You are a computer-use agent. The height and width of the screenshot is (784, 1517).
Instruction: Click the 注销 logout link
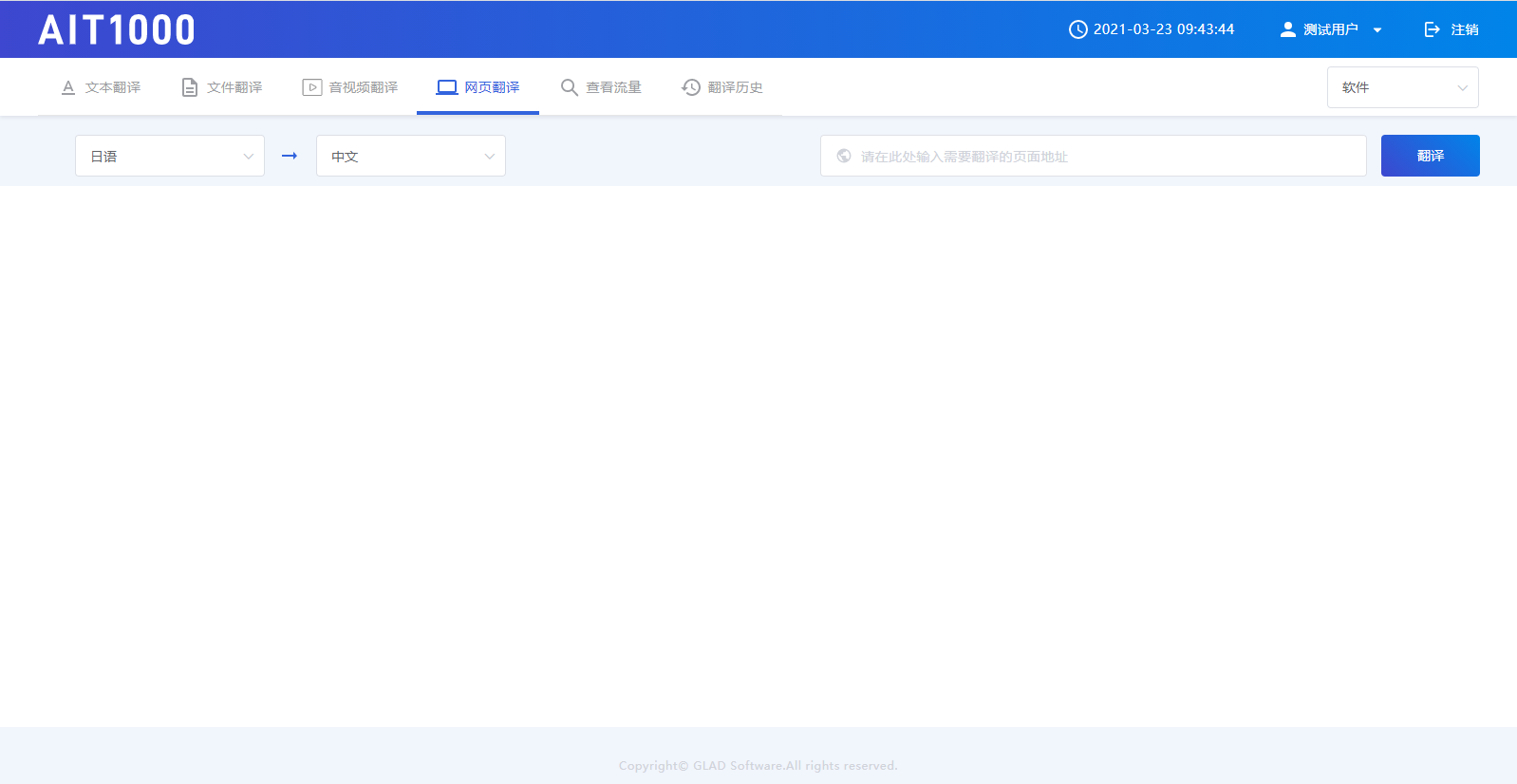[x=1464, y=29]
